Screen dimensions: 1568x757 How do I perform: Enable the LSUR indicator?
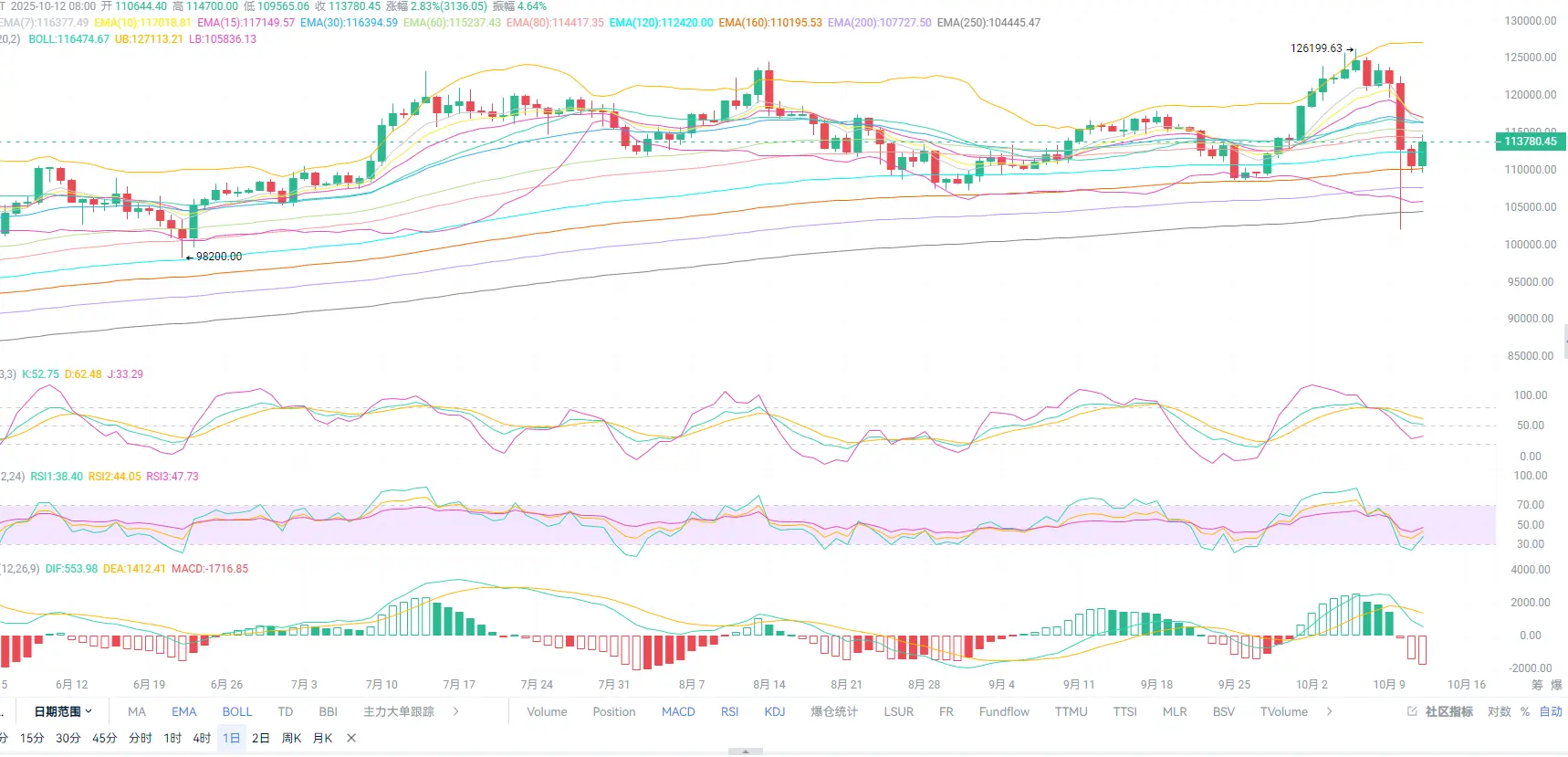pos(899,711)
